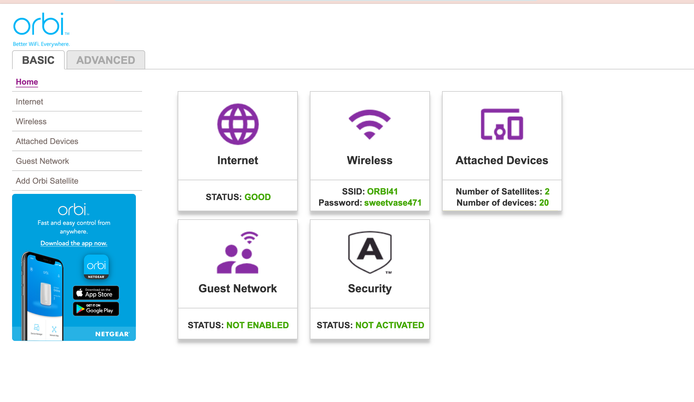The image size is (694, 402).
Task: Select the Attached Devices icon on dashboard
Action: pos(501,125)
